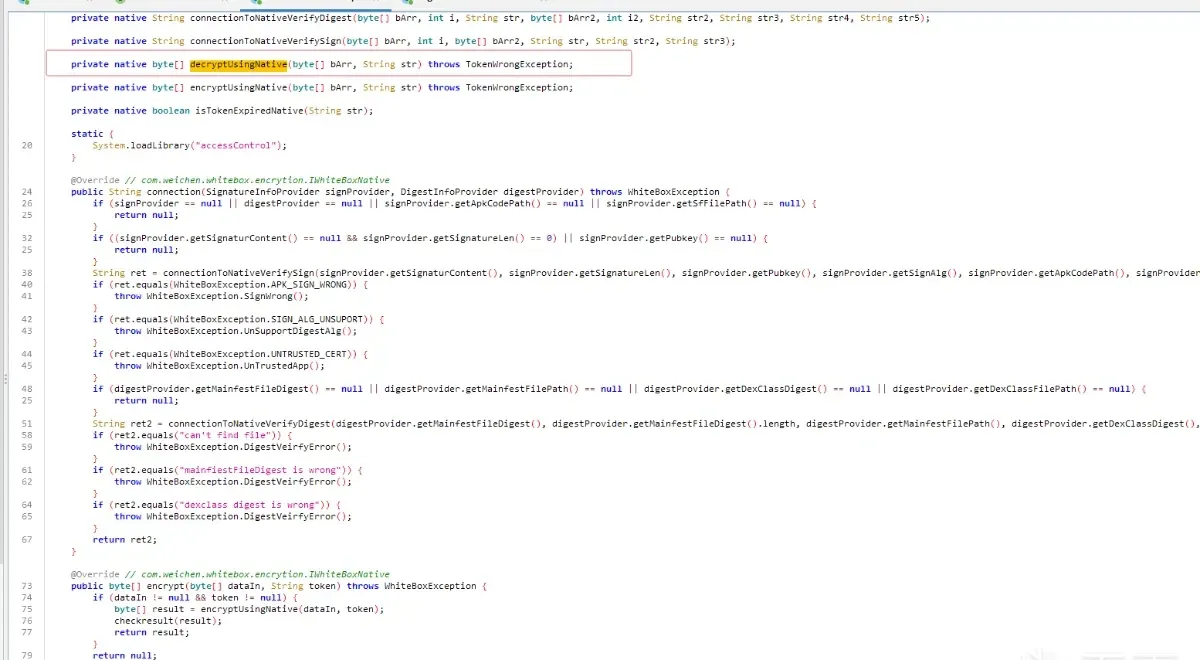Click line number 58 in the gutter

26,435
